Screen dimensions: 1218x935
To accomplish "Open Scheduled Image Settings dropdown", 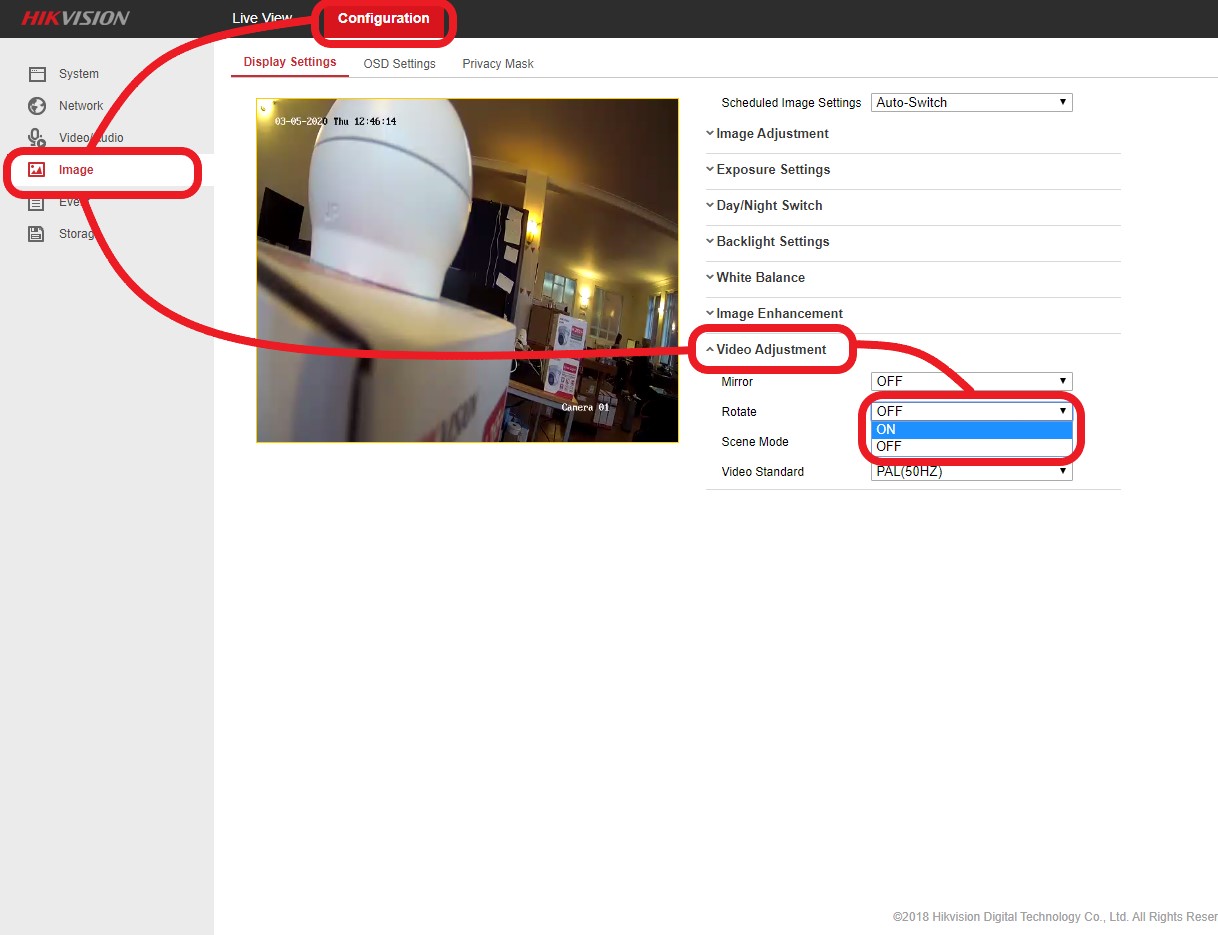I will (971, 102).
